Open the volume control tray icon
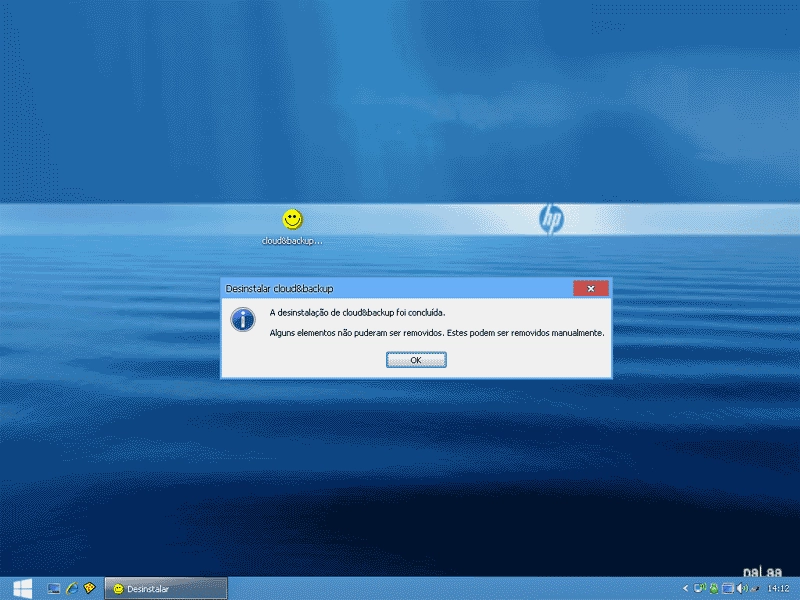Viewport: 800px width, 600px height. [x=742, y=588]
